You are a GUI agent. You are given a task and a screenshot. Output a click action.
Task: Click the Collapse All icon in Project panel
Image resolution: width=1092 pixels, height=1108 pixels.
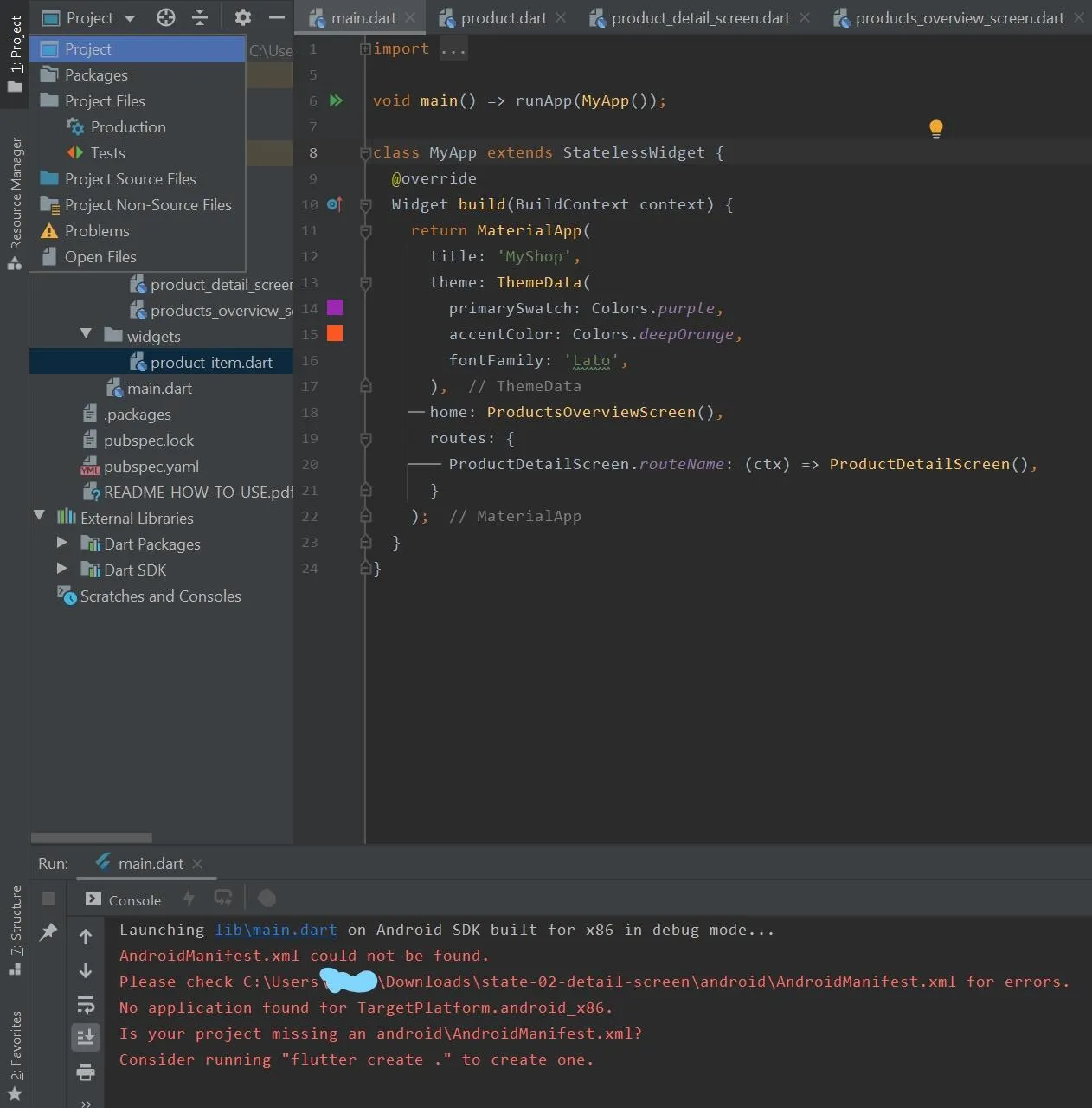click(200, 17)
